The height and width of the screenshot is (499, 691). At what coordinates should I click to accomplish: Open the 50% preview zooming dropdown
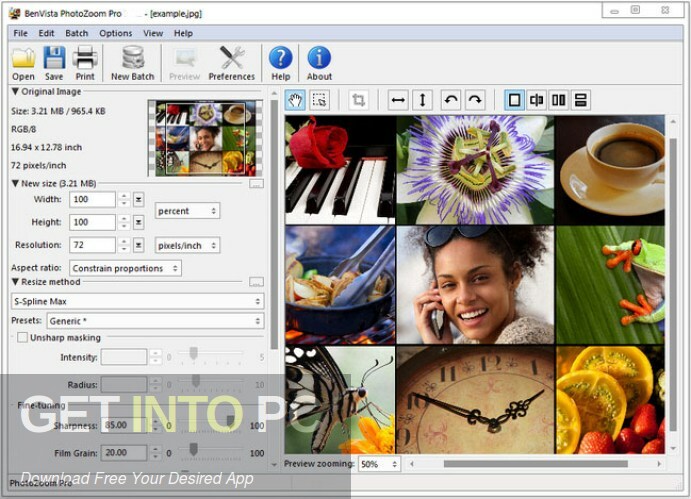(x=379, y=464)
